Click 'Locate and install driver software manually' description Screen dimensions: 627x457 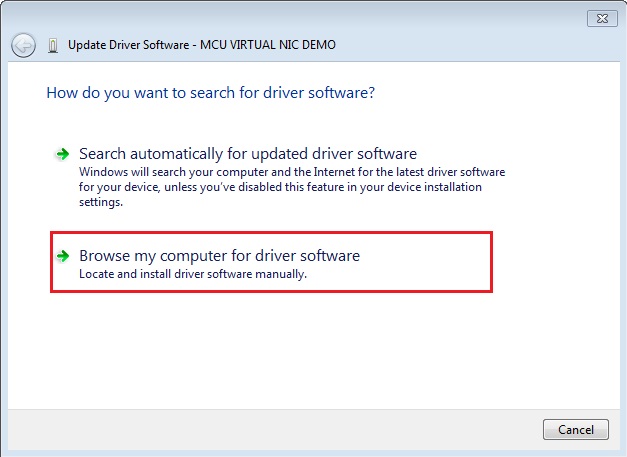(x=192, y=274)
